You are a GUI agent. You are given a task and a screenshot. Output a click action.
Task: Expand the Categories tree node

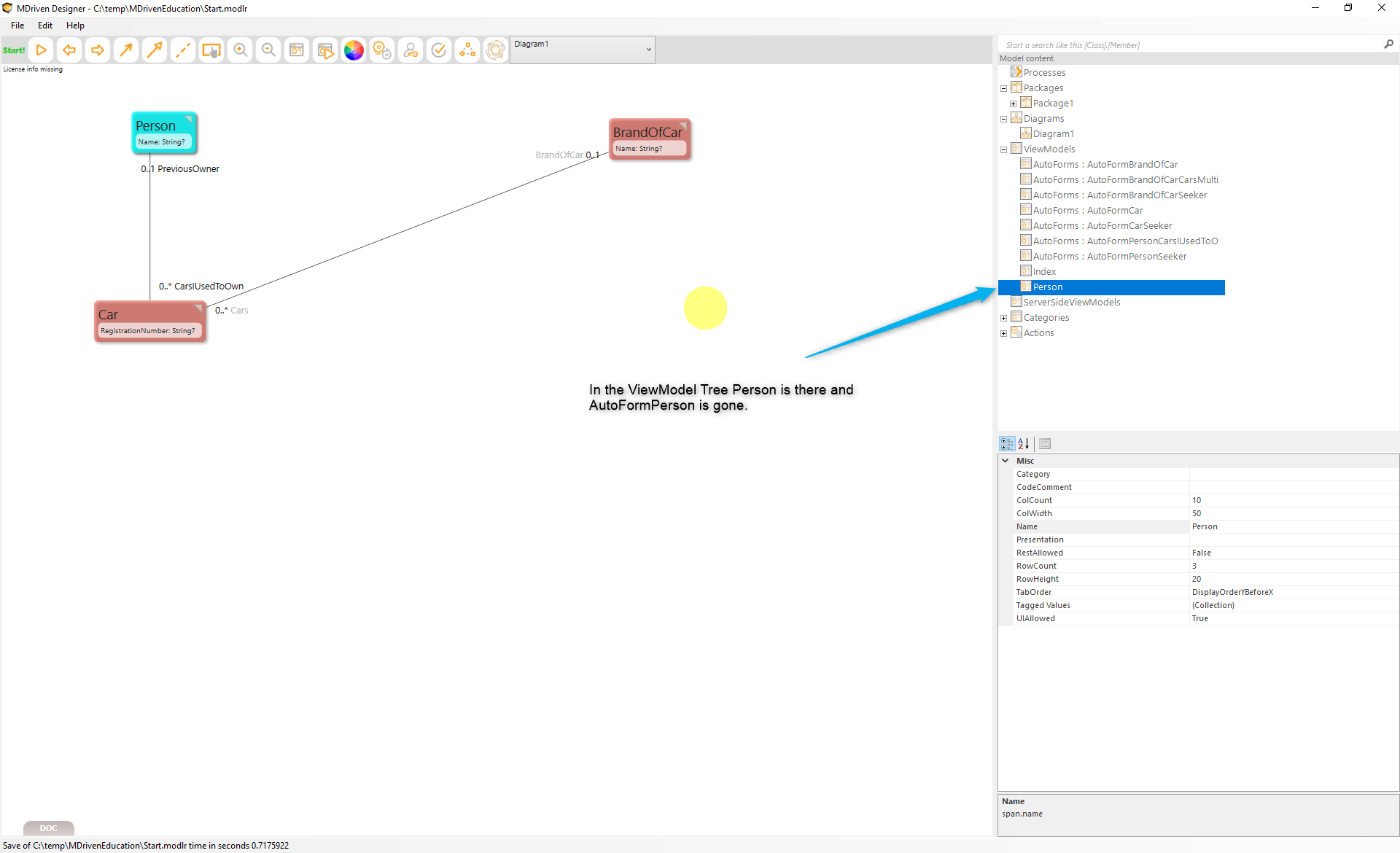[x=1004, y=318]
